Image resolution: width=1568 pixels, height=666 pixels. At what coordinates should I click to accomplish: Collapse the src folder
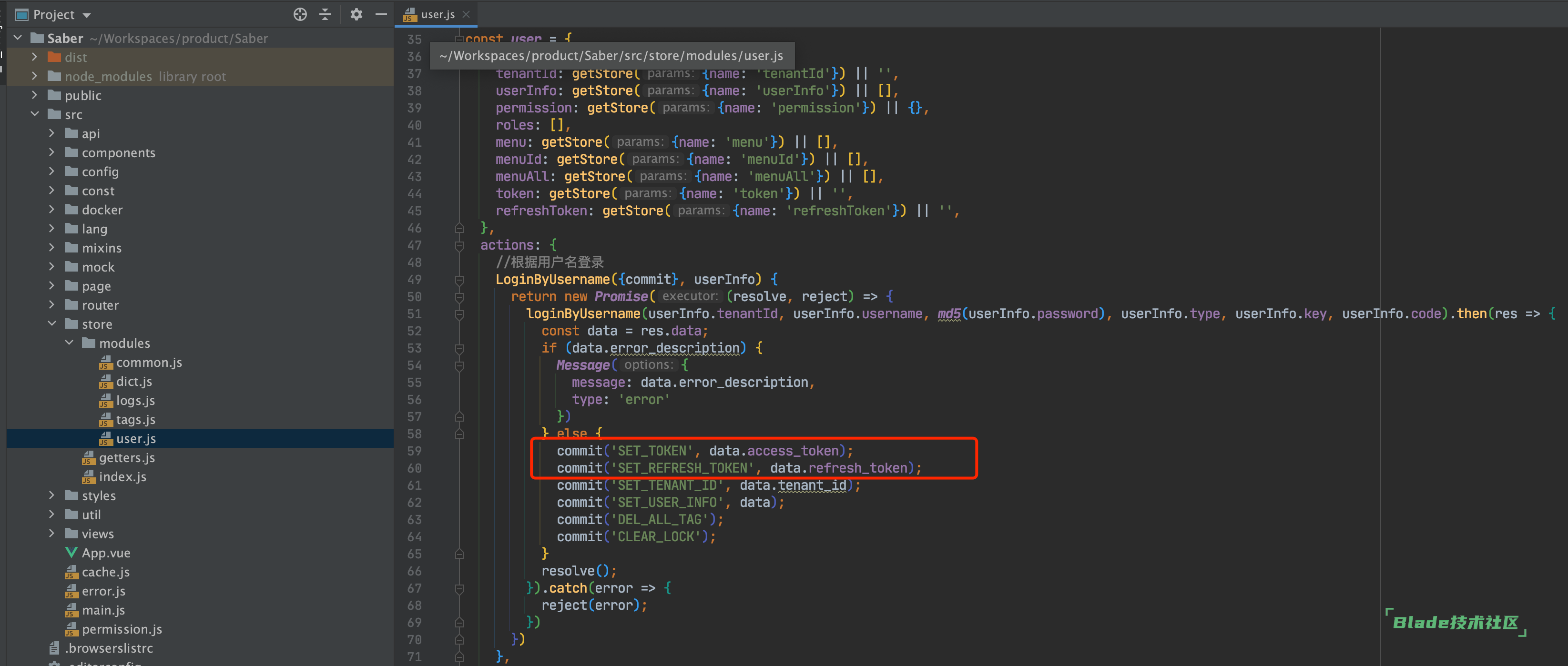point(35,114)
